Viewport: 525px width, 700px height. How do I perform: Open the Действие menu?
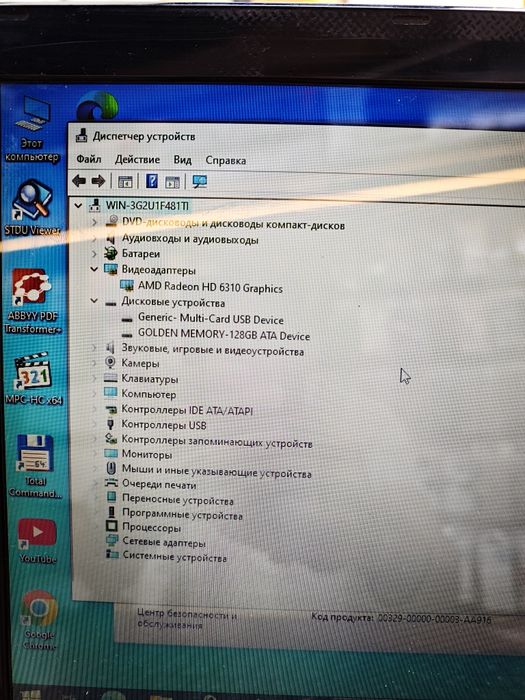tap(137, 159)
